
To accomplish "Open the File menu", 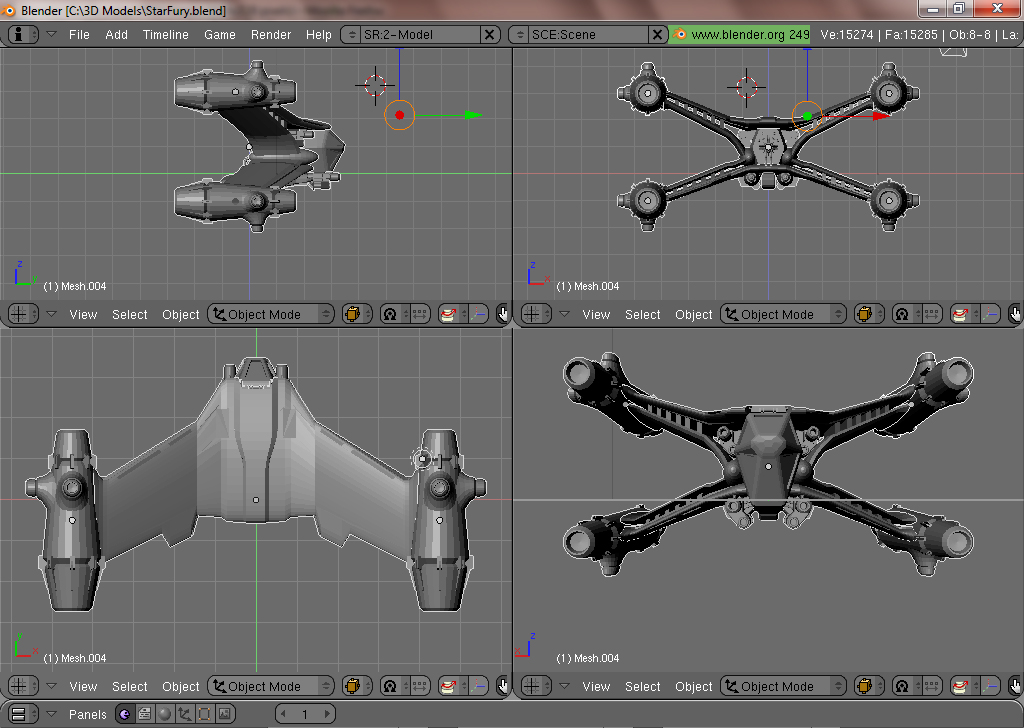I will point(79,34).
